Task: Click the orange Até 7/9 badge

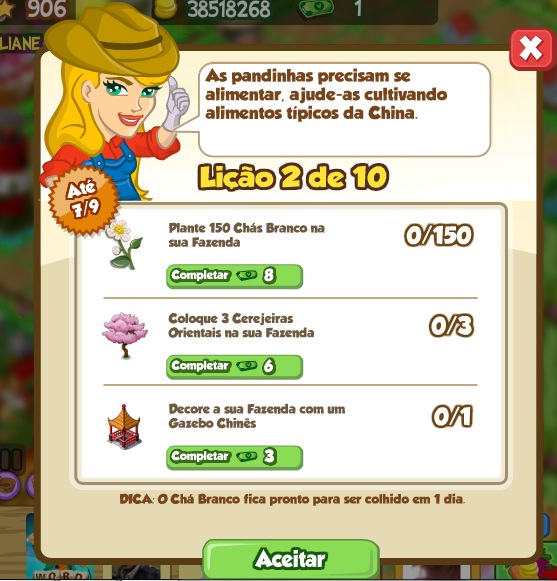Action: click(x=84, y=200)
